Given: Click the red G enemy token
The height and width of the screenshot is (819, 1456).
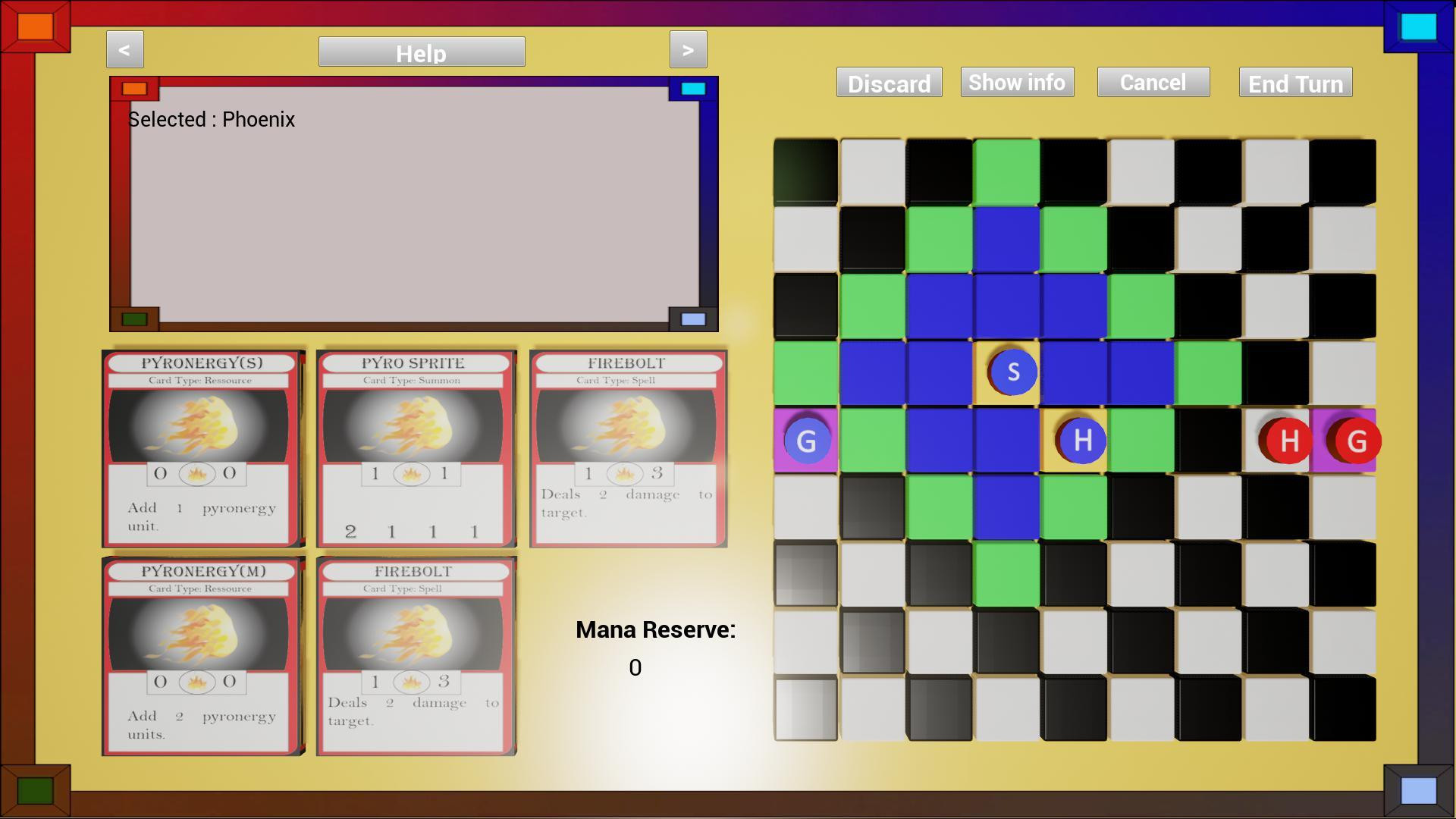Looking at the screenshot, I should pos(1355,441).
